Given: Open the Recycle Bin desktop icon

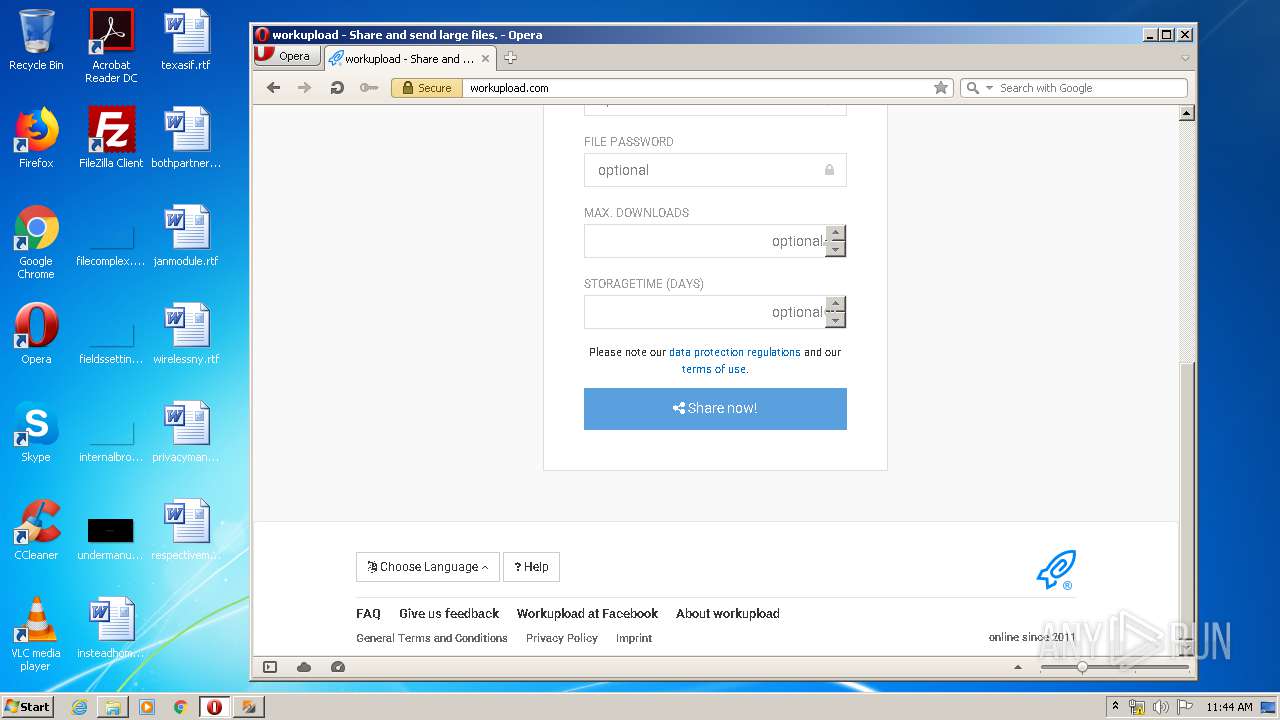Looking at the screenshot, I should pyautogui.click(x=36, y=40).
